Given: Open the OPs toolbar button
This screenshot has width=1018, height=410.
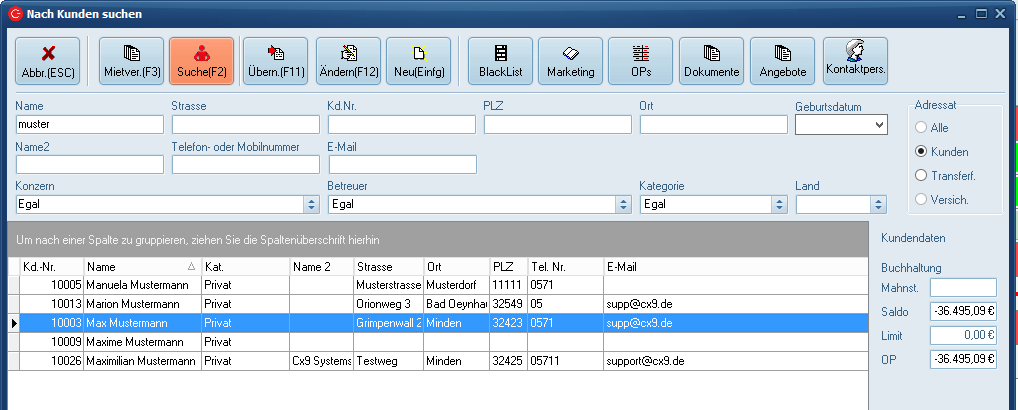Looking at the screenshot, I should (641, 61).
